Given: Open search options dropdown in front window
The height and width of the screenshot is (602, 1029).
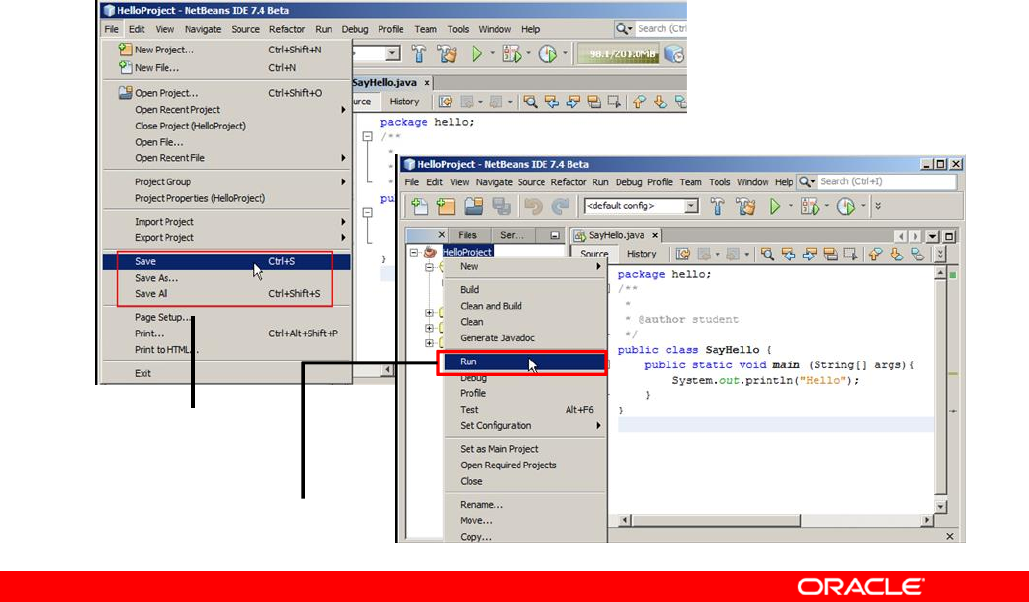Looking at the screenshot, I should point(807,181).
